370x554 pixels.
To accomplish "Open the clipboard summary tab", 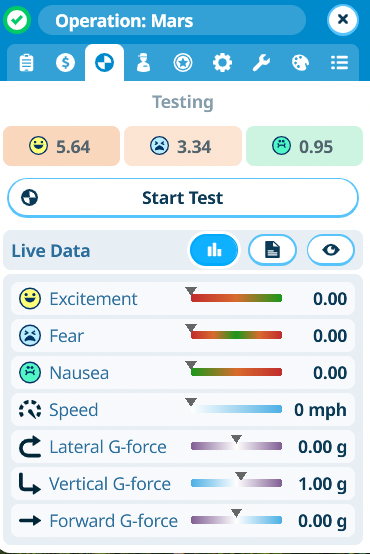I will coord(27,63).
